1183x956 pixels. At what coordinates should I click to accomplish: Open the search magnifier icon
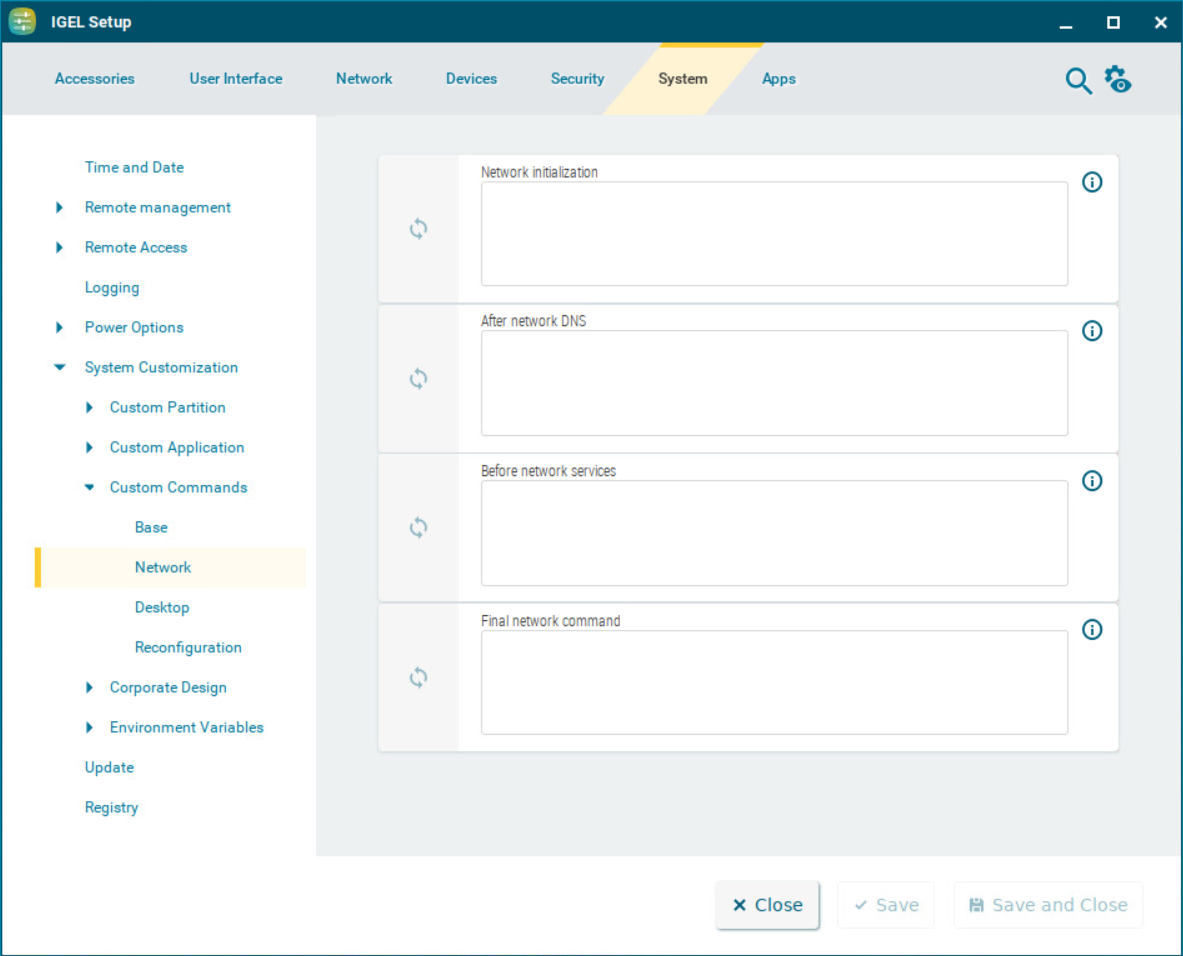[1078, 81]
